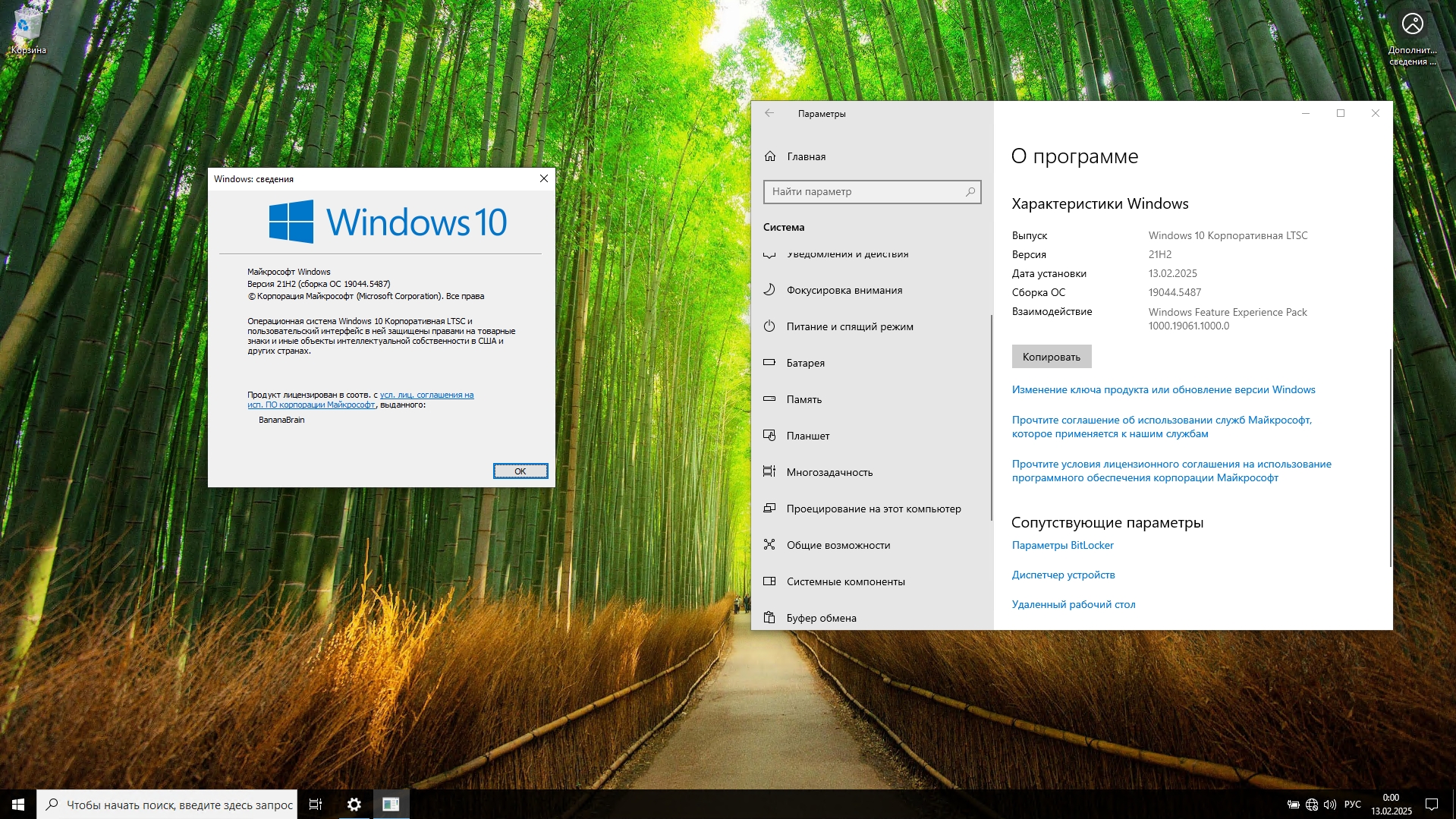Viewport: 1456px width, 819px height.
Task: Select Многозадачность in the sidebar
Action: (x=872, y=472)
